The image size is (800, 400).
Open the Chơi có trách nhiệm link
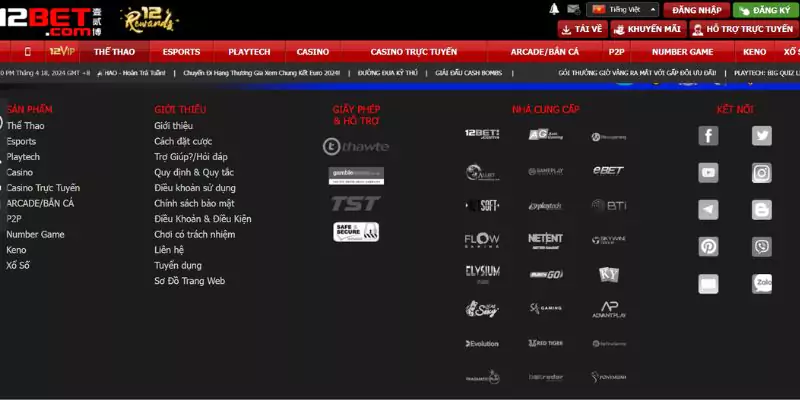click(x=194, y=234)
